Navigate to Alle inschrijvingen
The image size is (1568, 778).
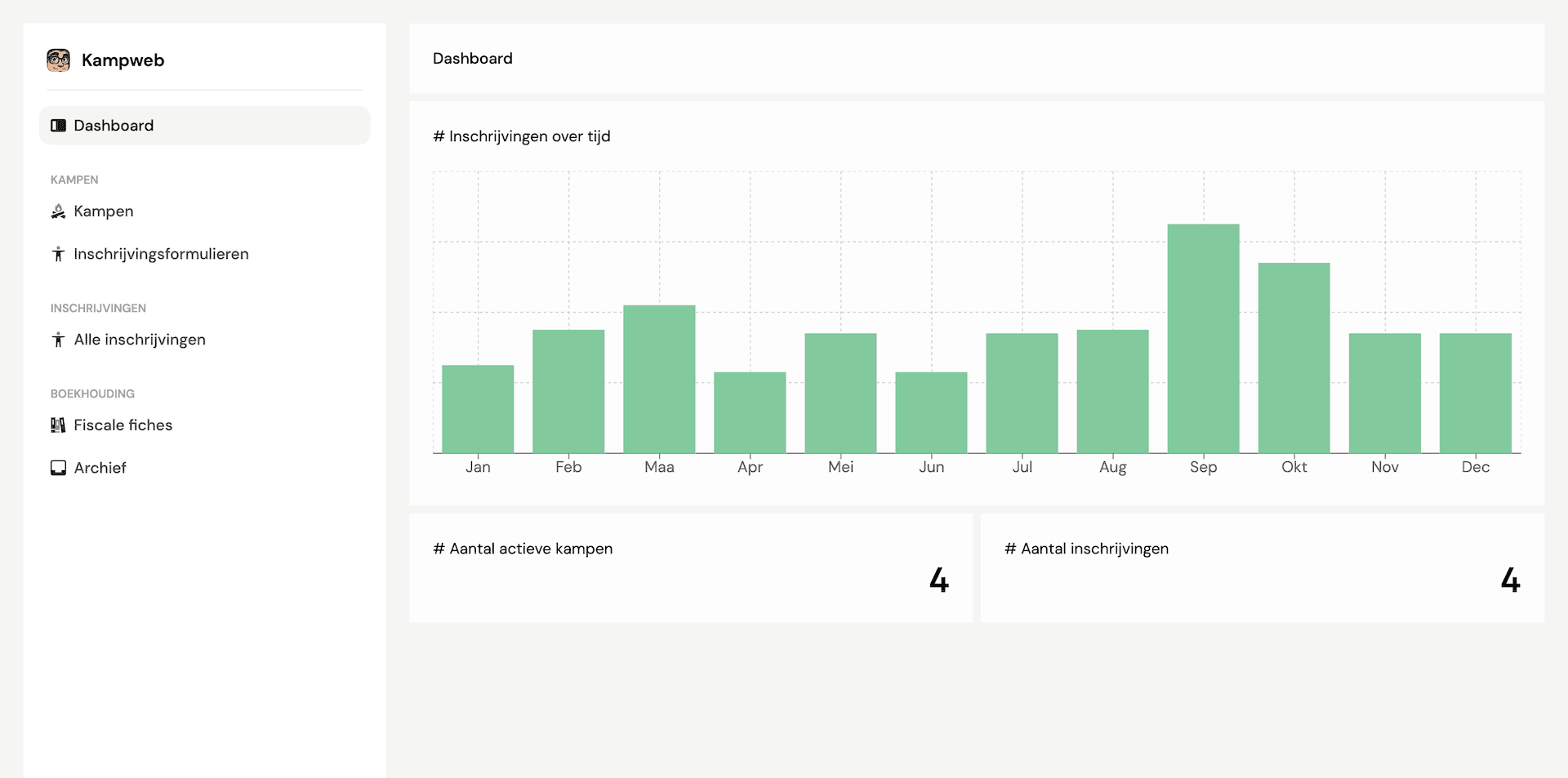(x=139, y=340)
